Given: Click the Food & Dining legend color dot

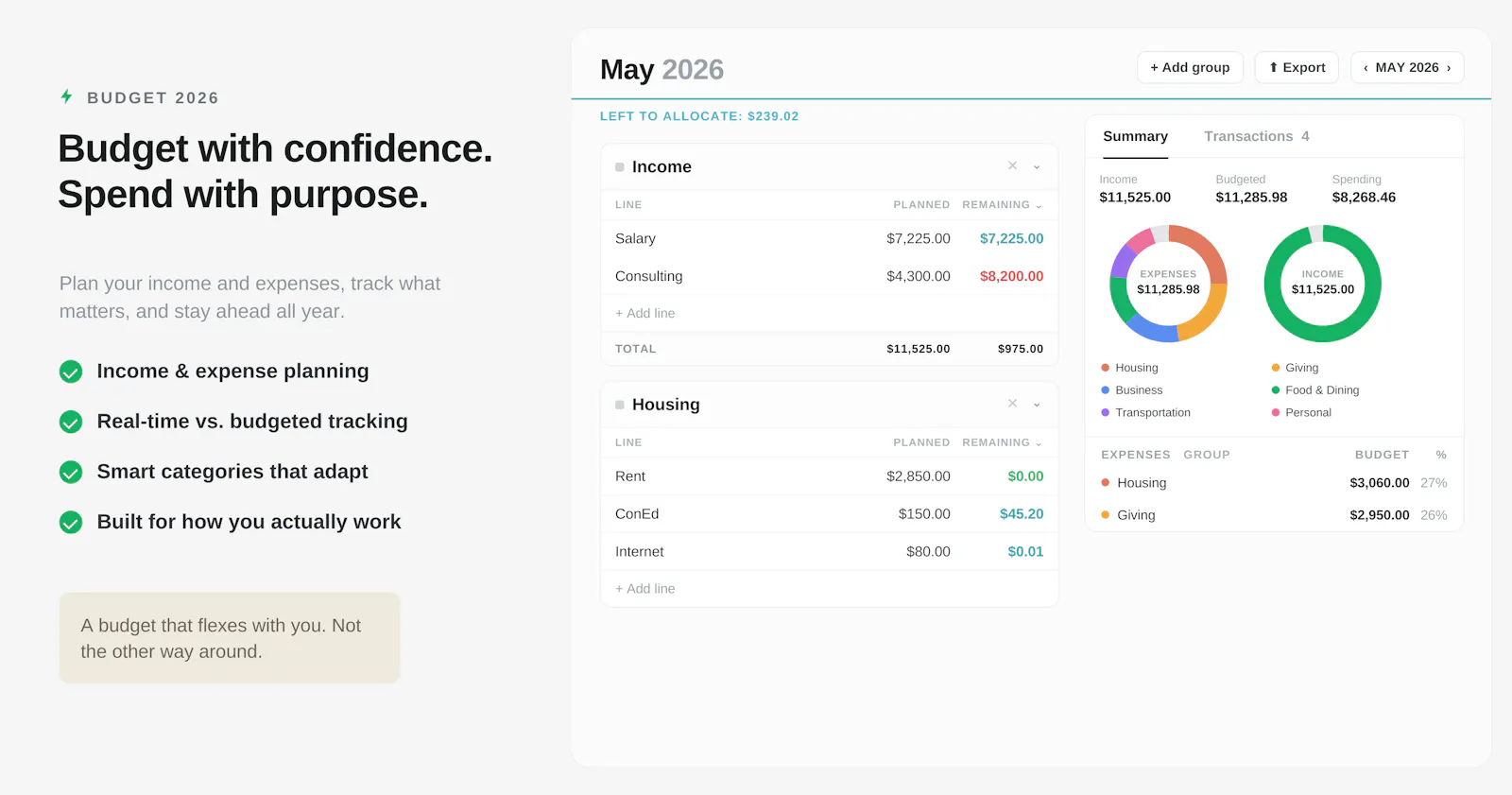Looking at the screenshot, I should 1275,390.
